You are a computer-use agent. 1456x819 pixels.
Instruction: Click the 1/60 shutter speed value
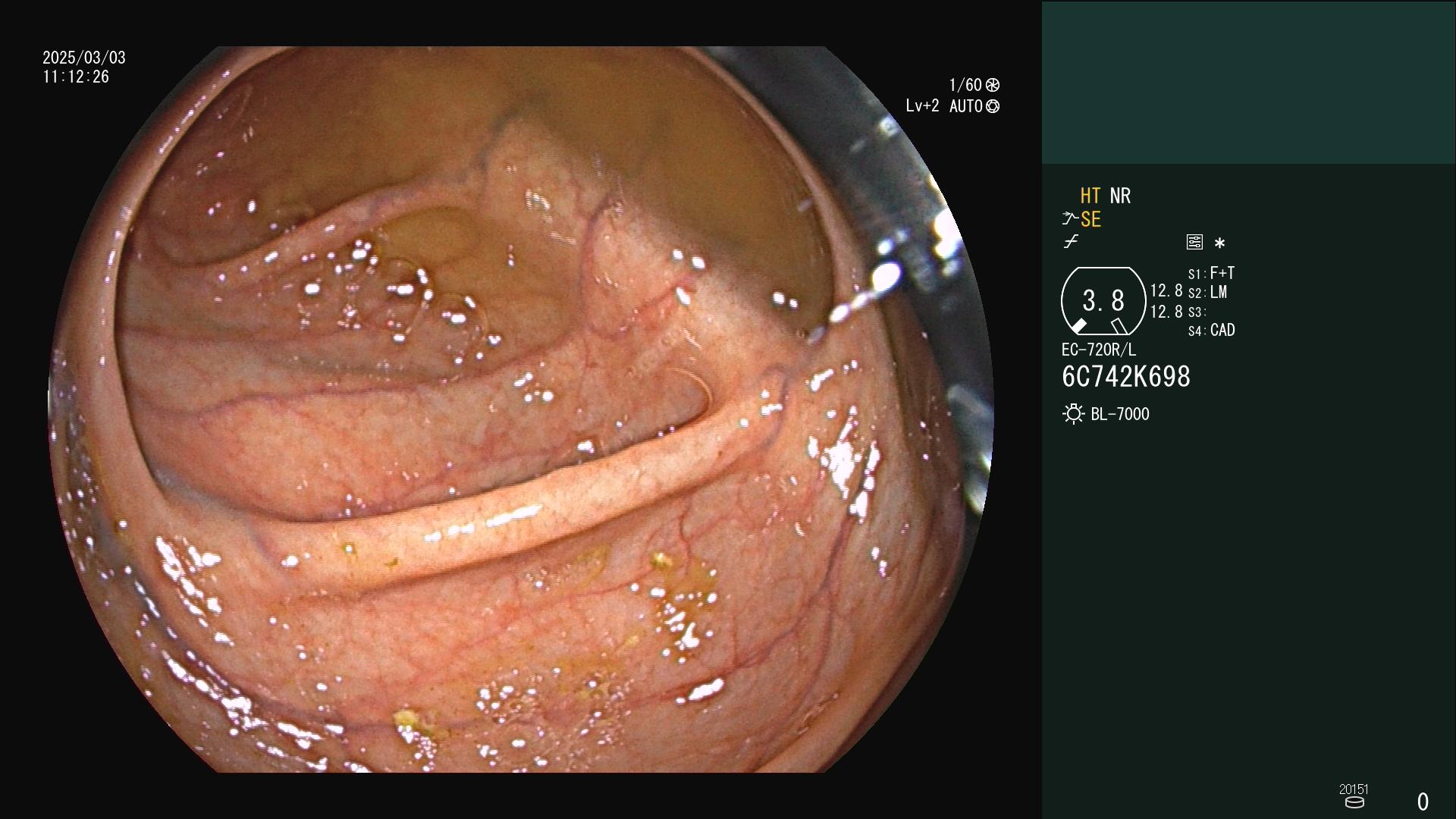point(965,85)
